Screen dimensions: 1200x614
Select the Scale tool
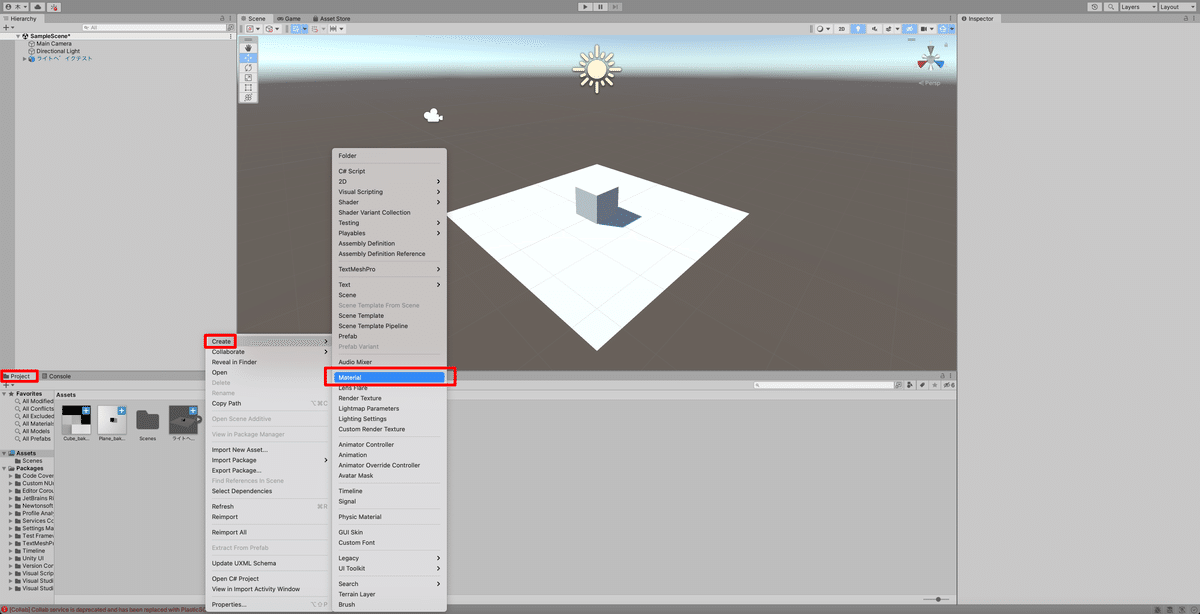click(x=248, y=77)
